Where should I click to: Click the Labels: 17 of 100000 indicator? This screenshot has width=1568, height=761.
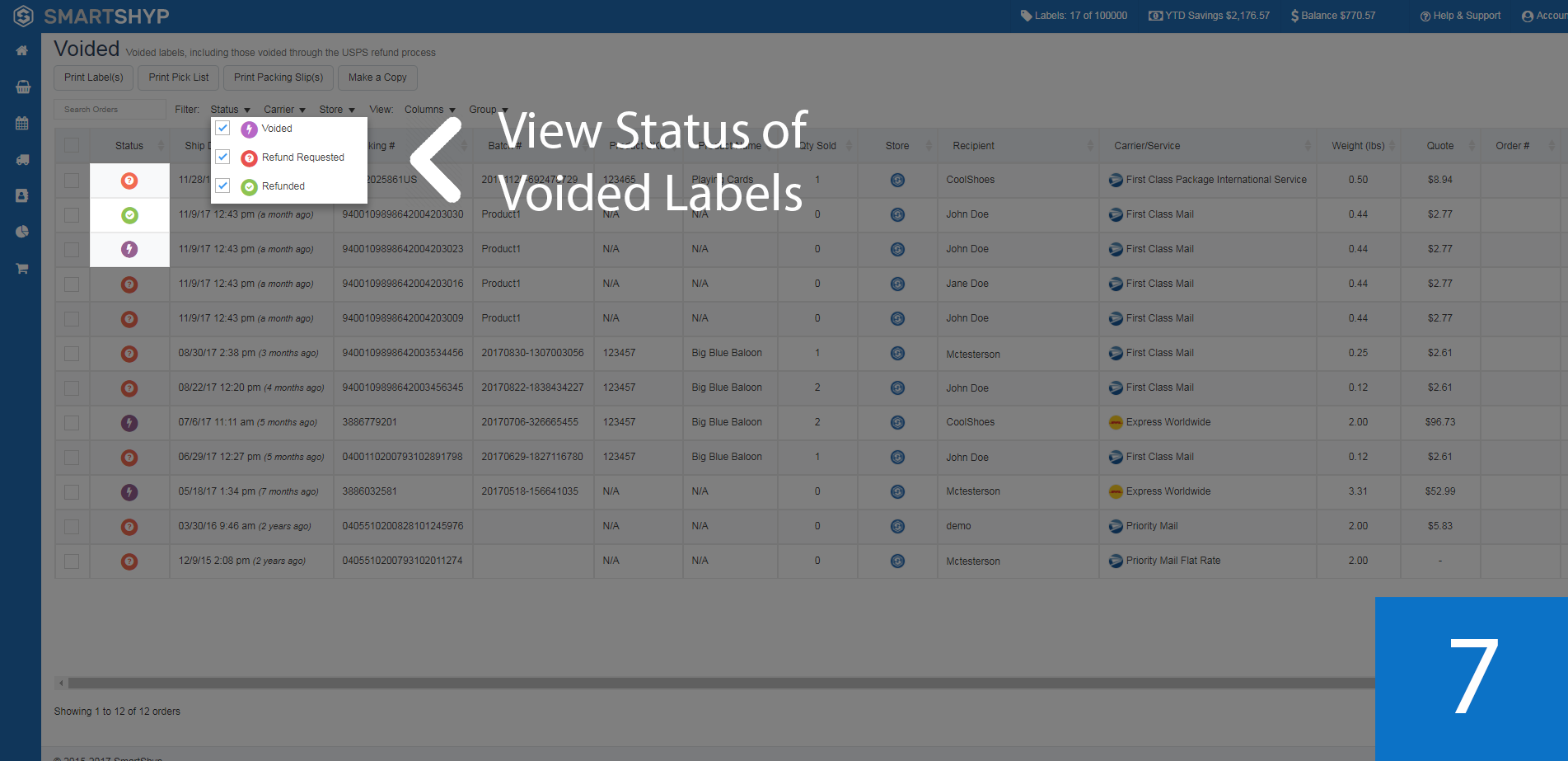[x=1074, y=16]
